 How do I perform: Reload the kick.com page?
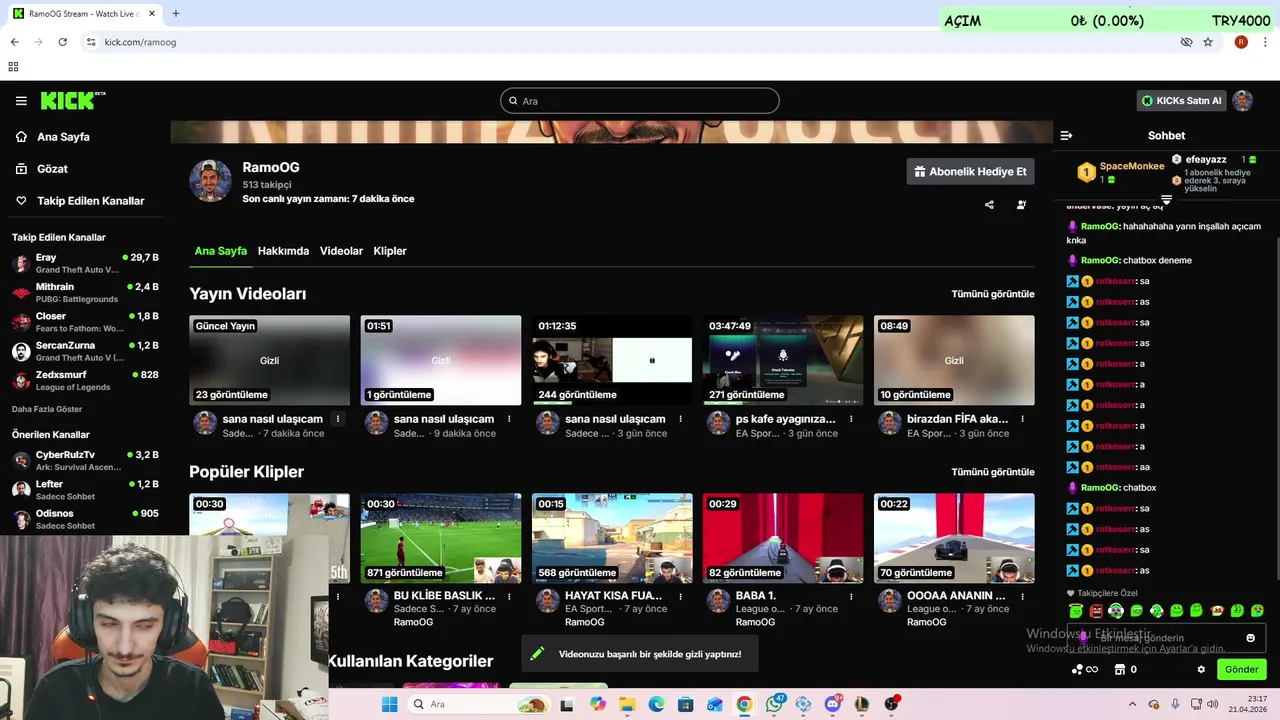(x=62, y=42)
